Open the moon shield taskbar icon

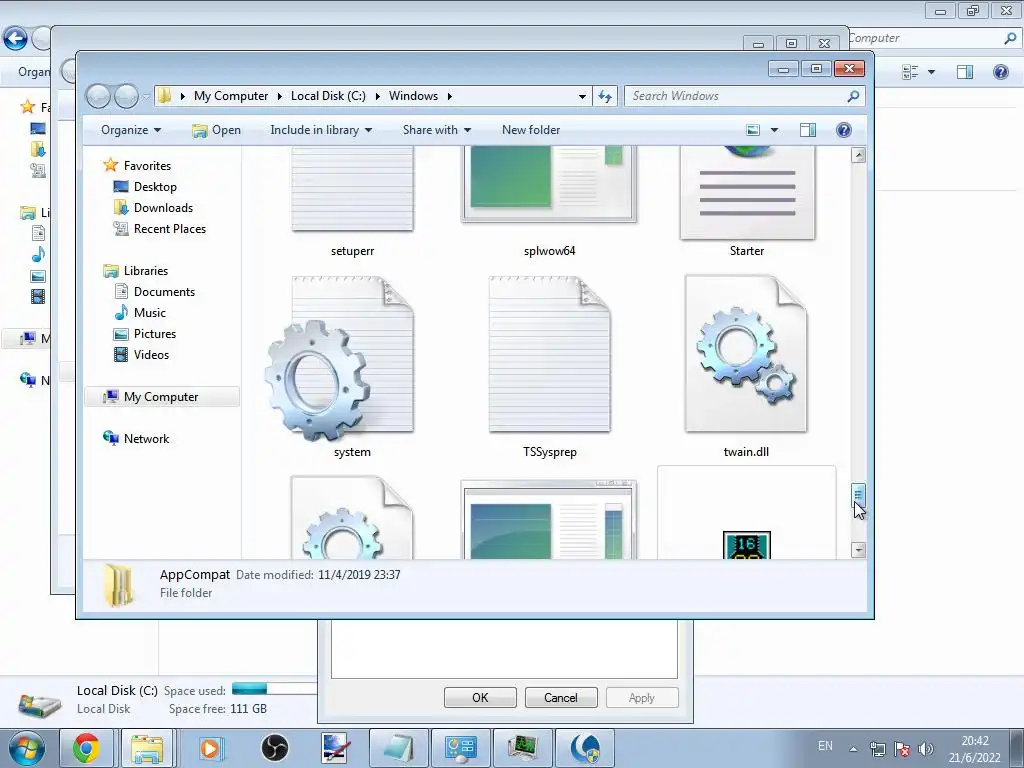[x=584, y=748]
